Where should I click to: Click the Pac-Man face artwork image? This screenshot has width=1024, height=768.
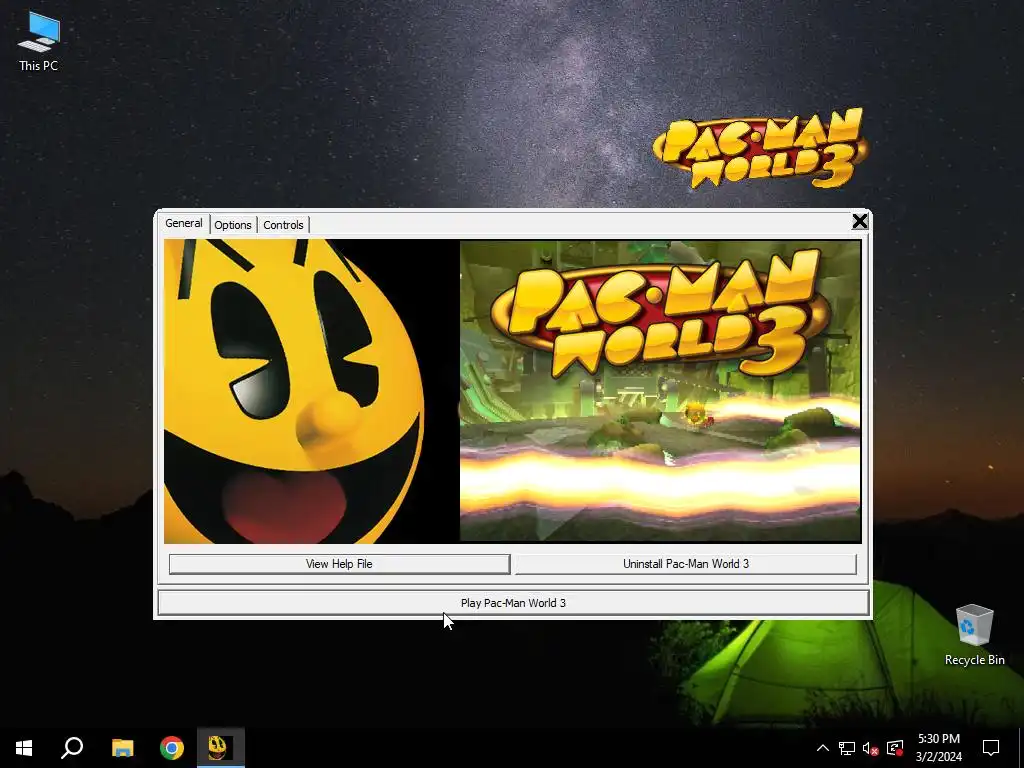(x=312, y=391)
